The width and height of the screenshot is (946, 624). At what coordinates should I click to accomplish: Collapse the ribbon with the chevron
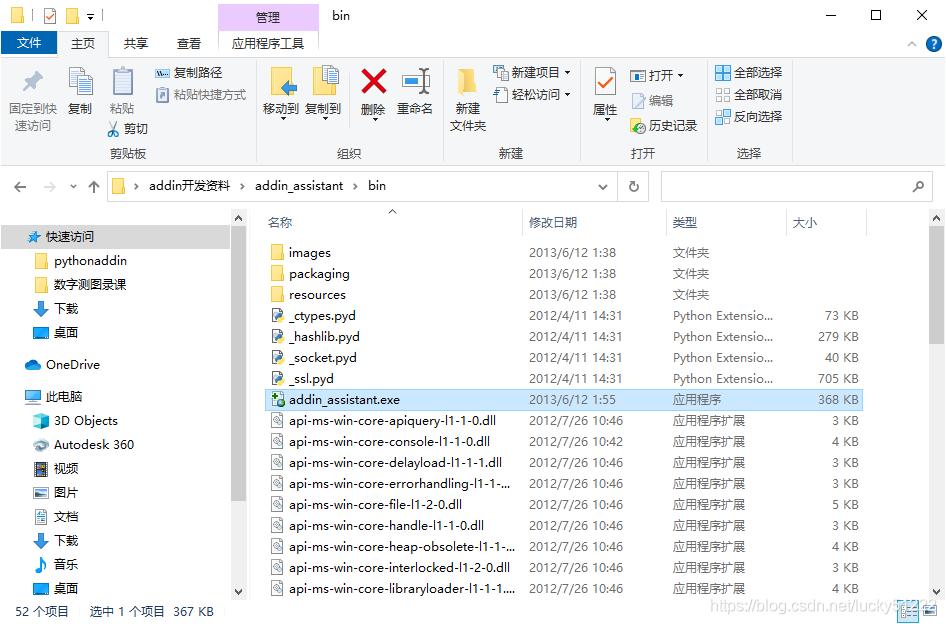pos(912,44)
